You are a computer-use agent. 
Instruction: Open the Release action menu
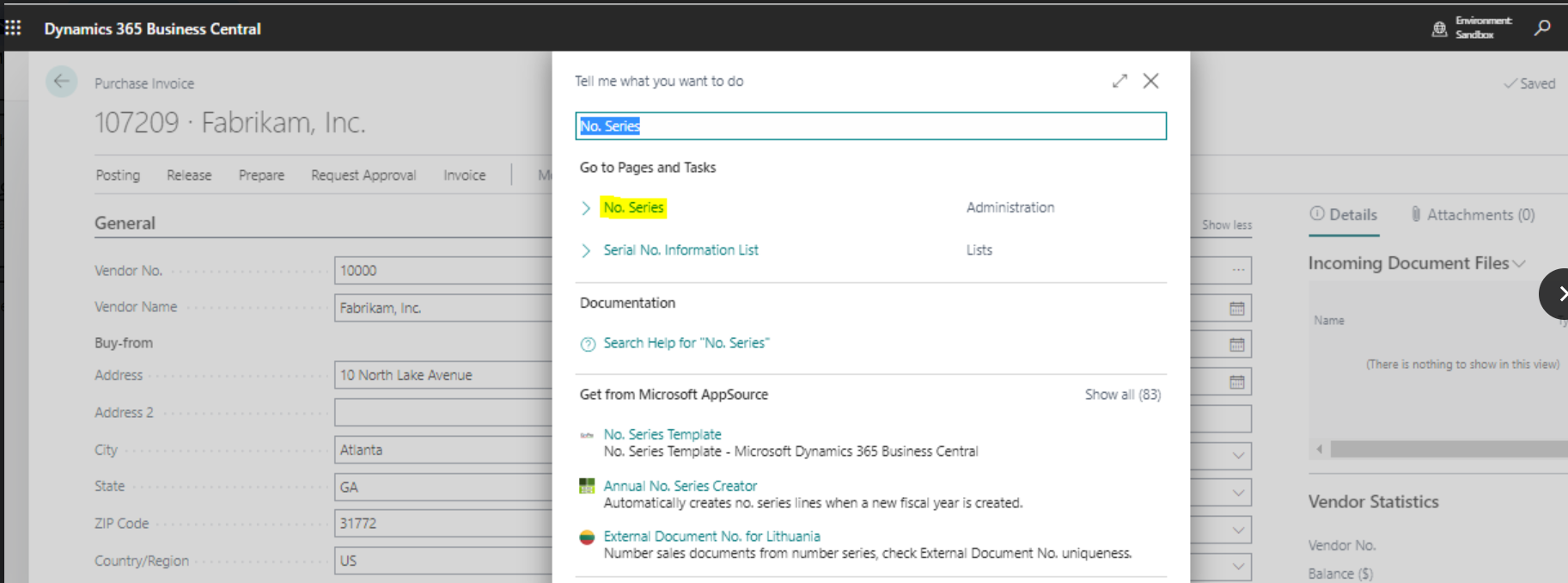point(189,175)
